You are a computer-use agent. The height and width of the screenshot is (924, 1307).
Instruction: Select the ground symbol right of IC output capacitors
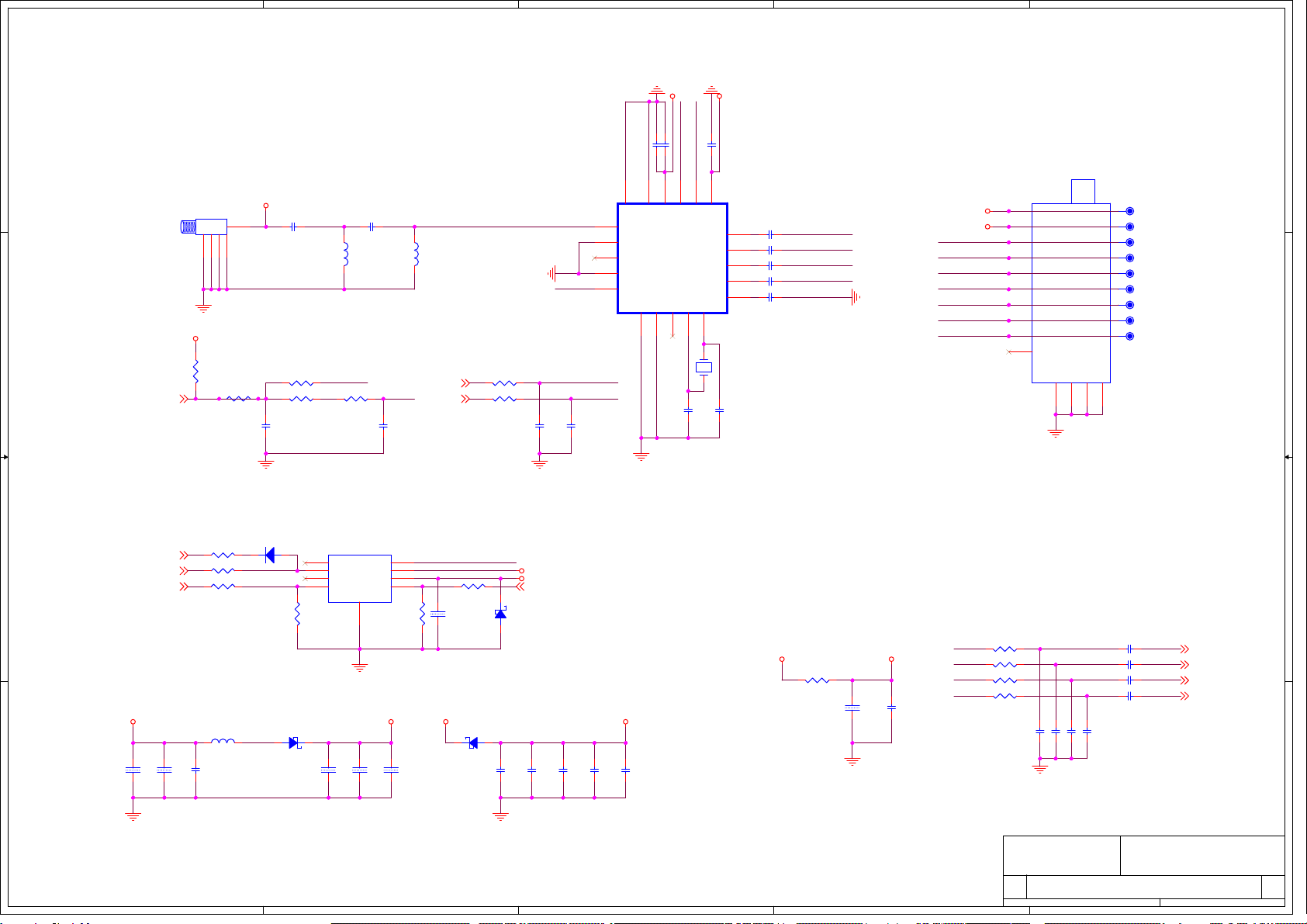click(856, 297)
